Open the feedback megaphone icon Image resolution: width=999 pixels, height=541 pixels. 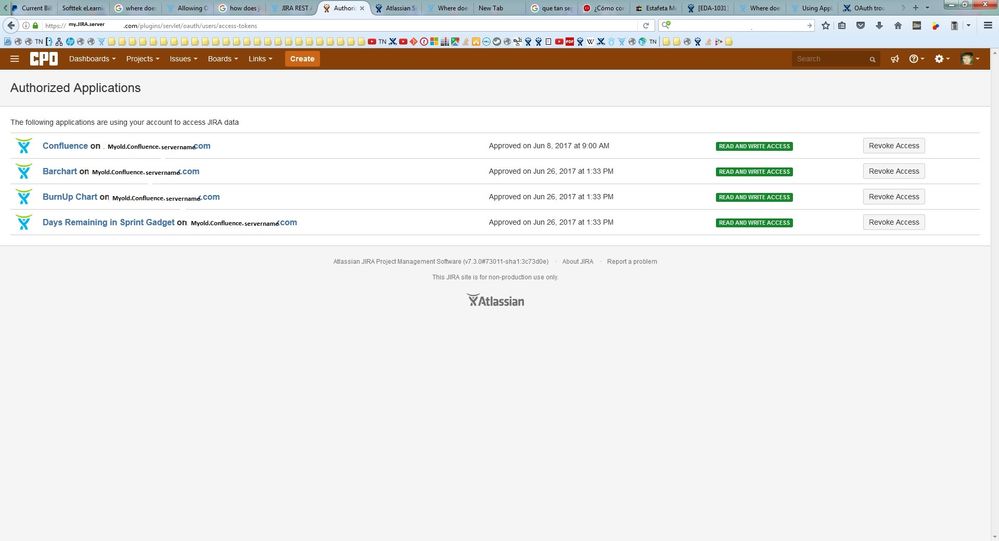click(x=895, y=59)
